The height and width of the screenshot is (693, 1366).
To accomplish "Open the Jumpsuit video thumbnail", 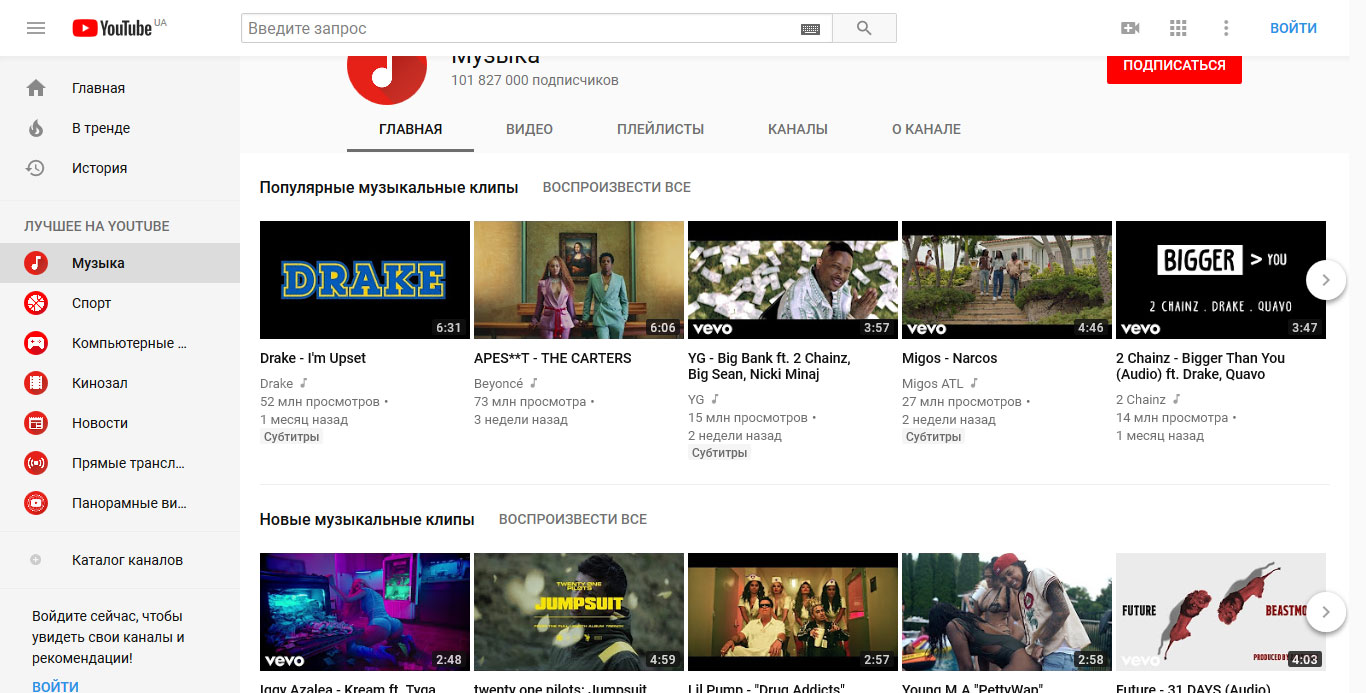I will pos(579,611).
